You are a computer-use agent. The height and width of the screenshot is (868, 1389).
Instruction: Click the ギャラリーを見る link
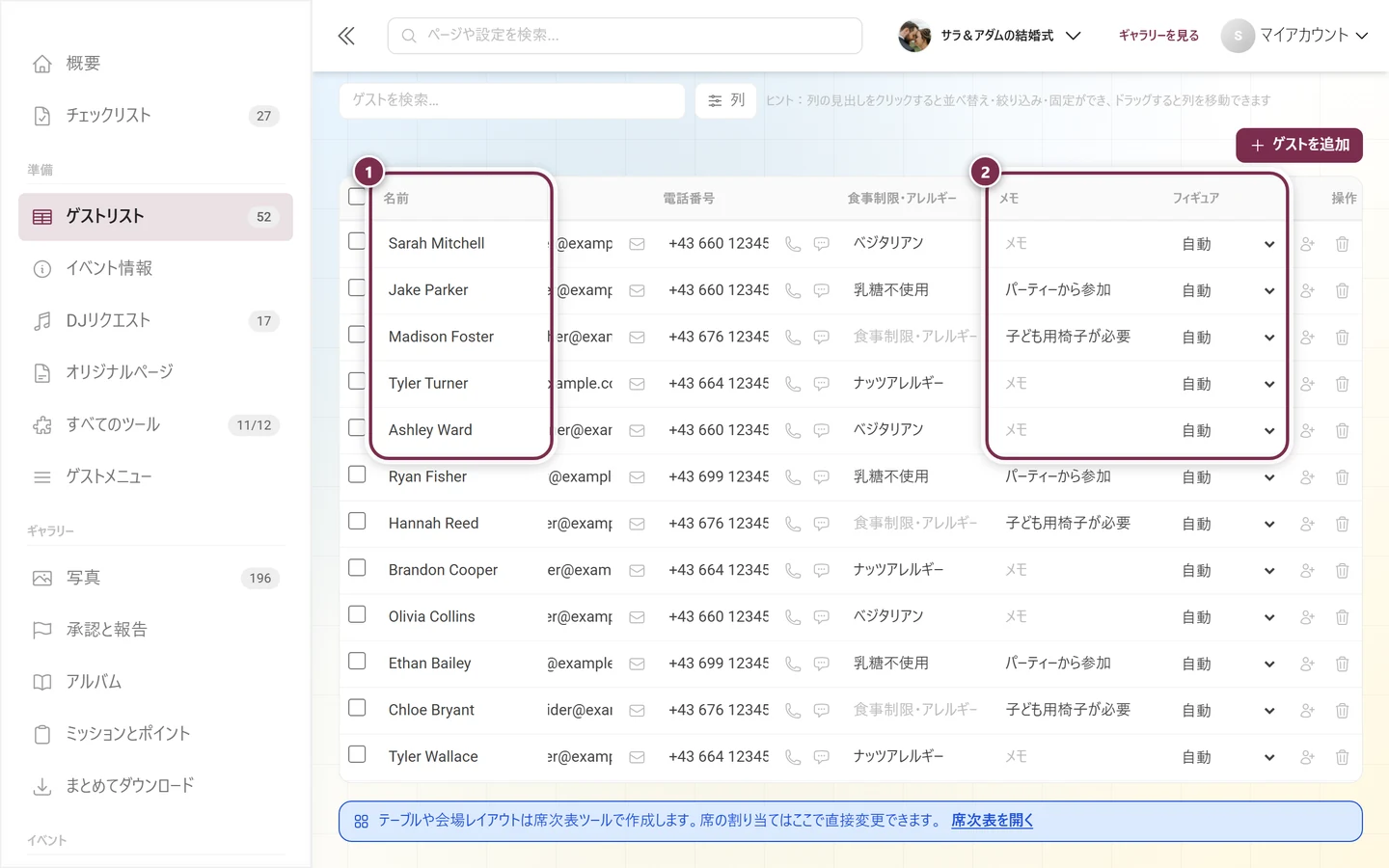(1158, 36)
